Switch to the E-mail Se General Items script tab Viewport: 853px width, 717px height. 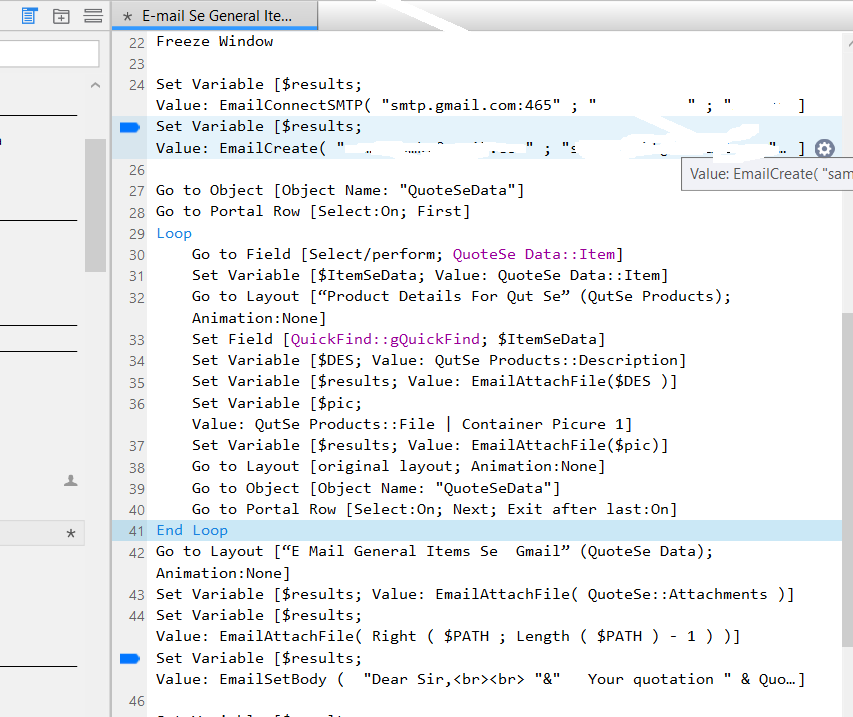(215, 16)
